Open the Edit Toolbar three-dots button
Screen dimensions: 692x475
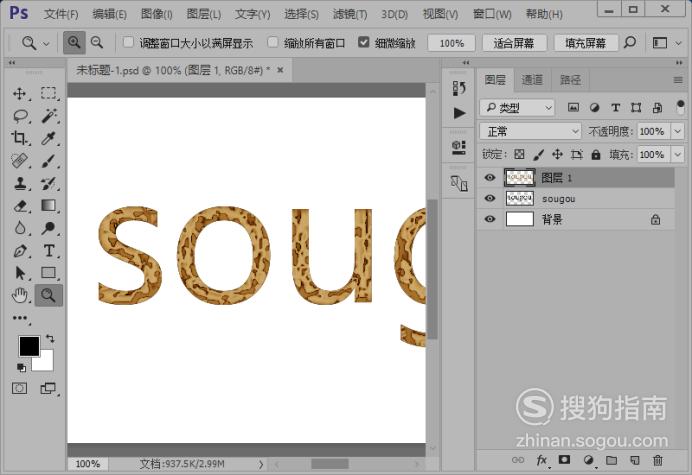[20, 318]
